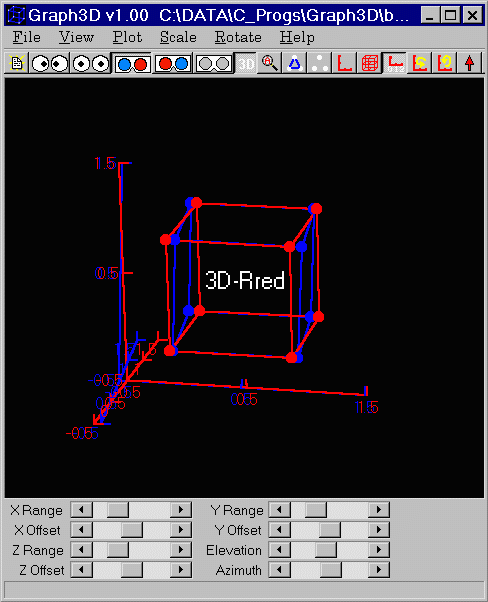Open the Scale menu

point(178,37)
